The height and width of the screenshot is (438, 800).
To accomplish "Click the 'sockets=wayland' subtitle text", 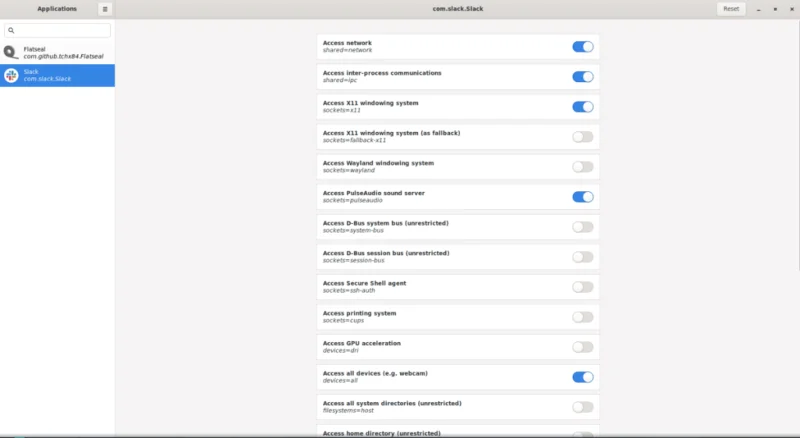I will point(348,171).
